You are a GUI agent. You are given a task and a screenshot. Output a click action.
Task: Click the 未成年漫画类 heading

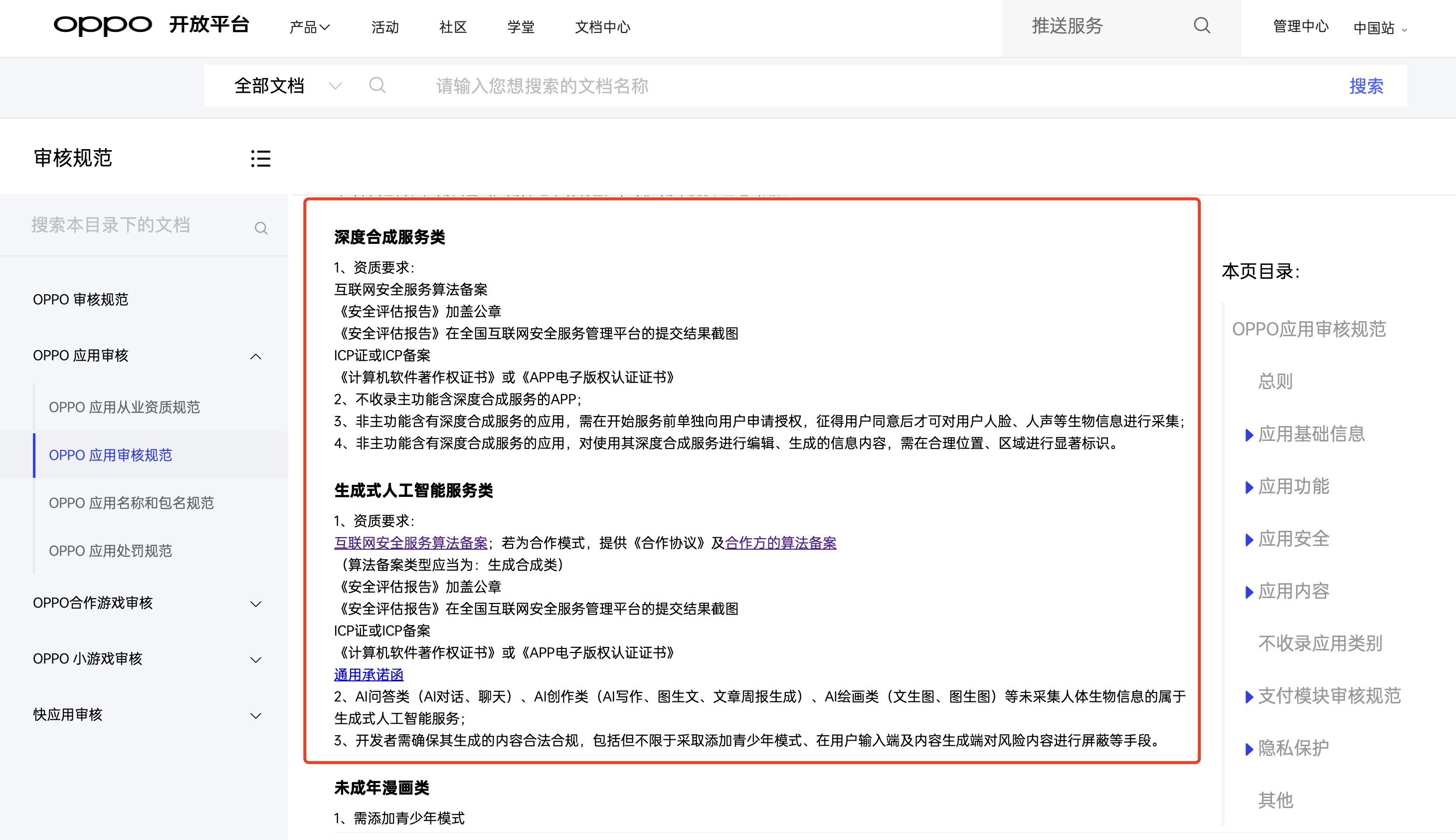point(381,788)
